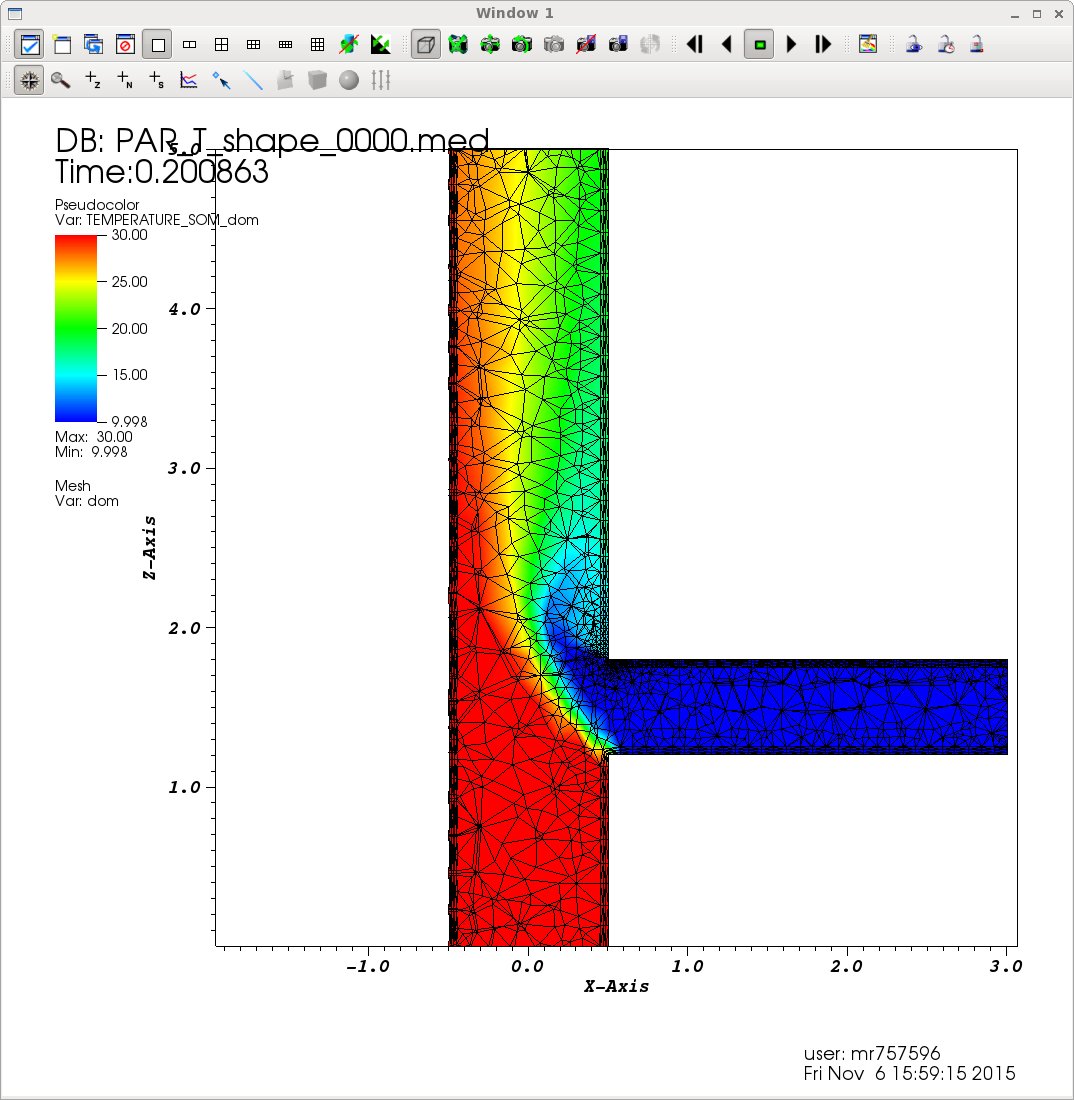Screen dimensions: 1074x1100
Task: Click the 'Var: dom' mesh label
Action: point(87,501)
